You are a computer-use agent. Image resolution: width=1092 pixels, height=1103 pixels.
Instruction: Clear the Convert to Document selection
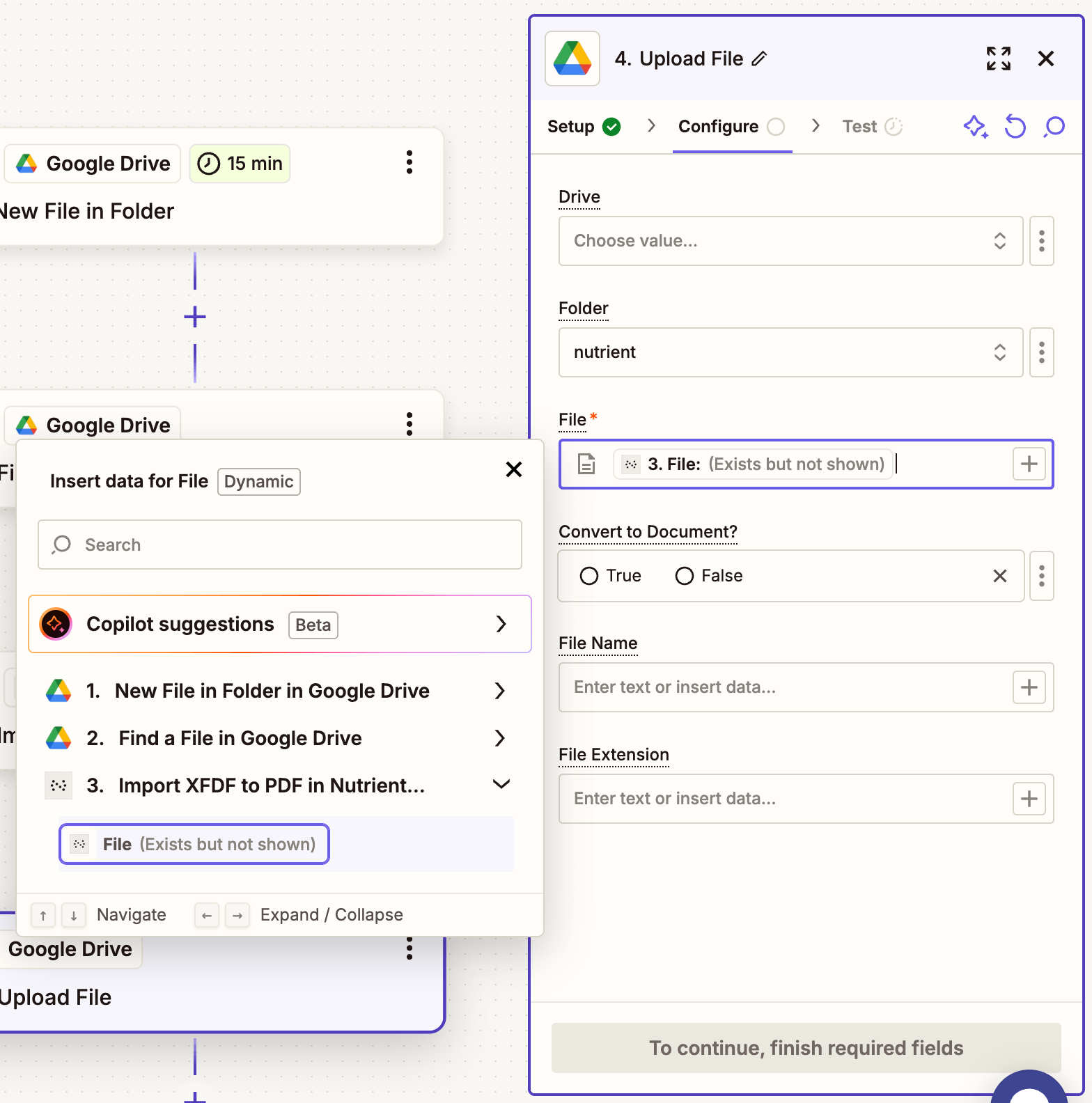pos(1000,576)
